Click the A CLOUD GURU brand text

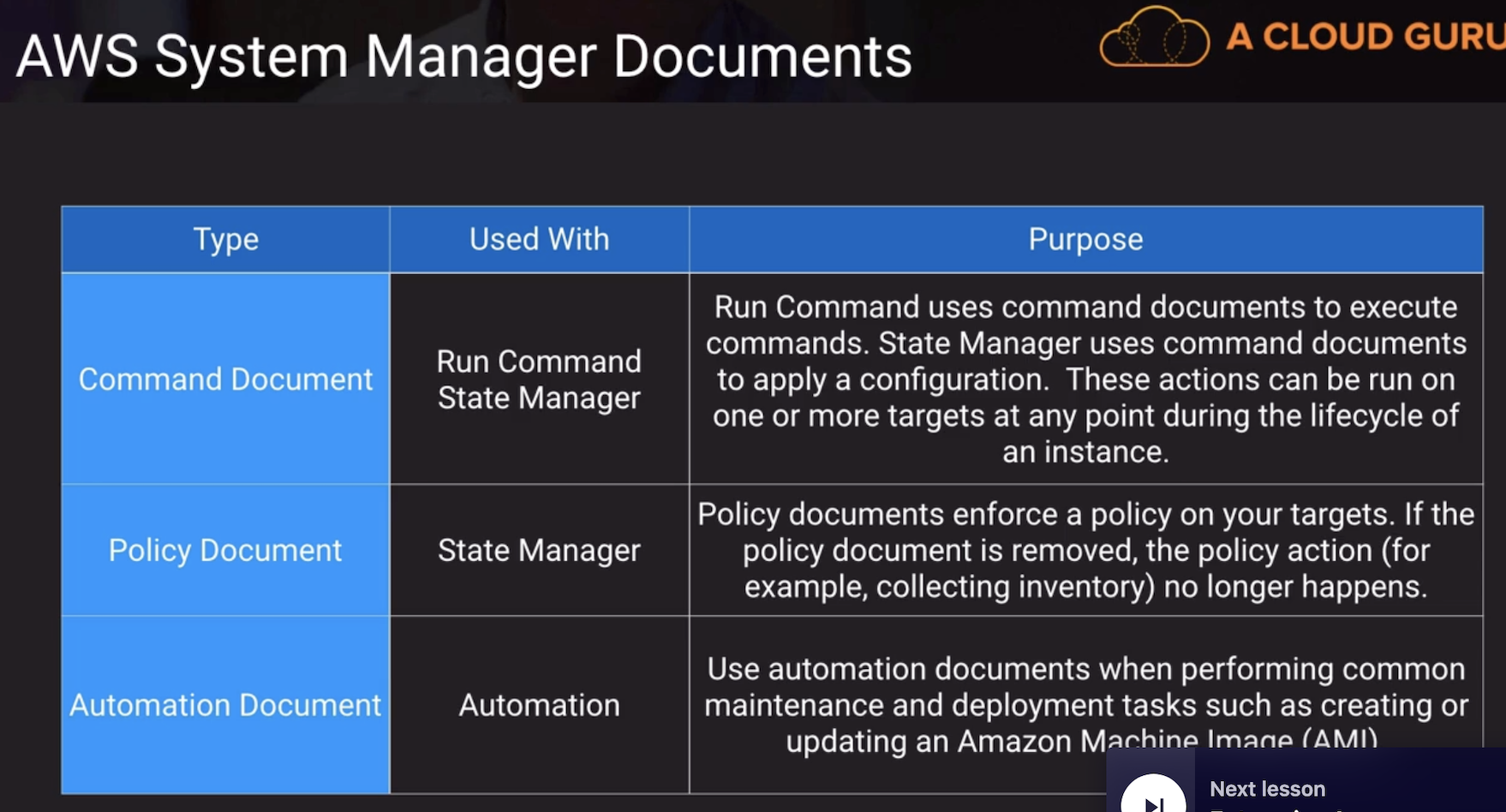tap(1365, 37)
